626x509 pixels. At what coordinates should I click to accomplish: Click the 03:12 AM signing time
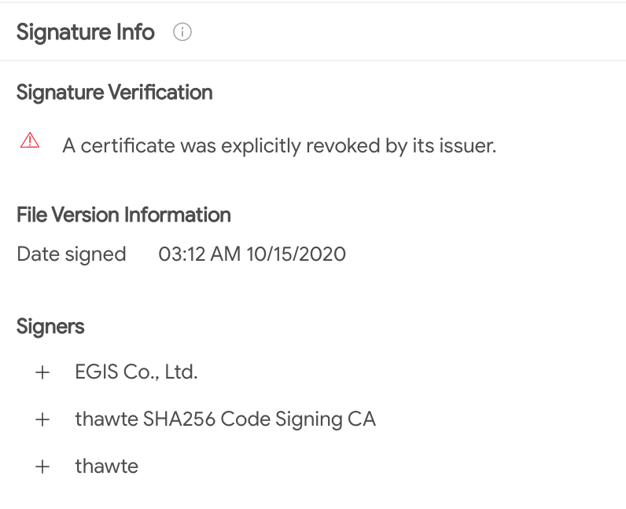coord(199,254)
